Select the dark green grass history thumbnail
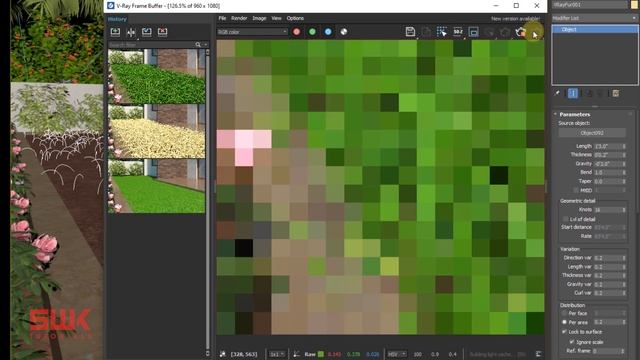The height and width of the screenshot is (360, 640). pyautogui.click(x=156, y=76)
